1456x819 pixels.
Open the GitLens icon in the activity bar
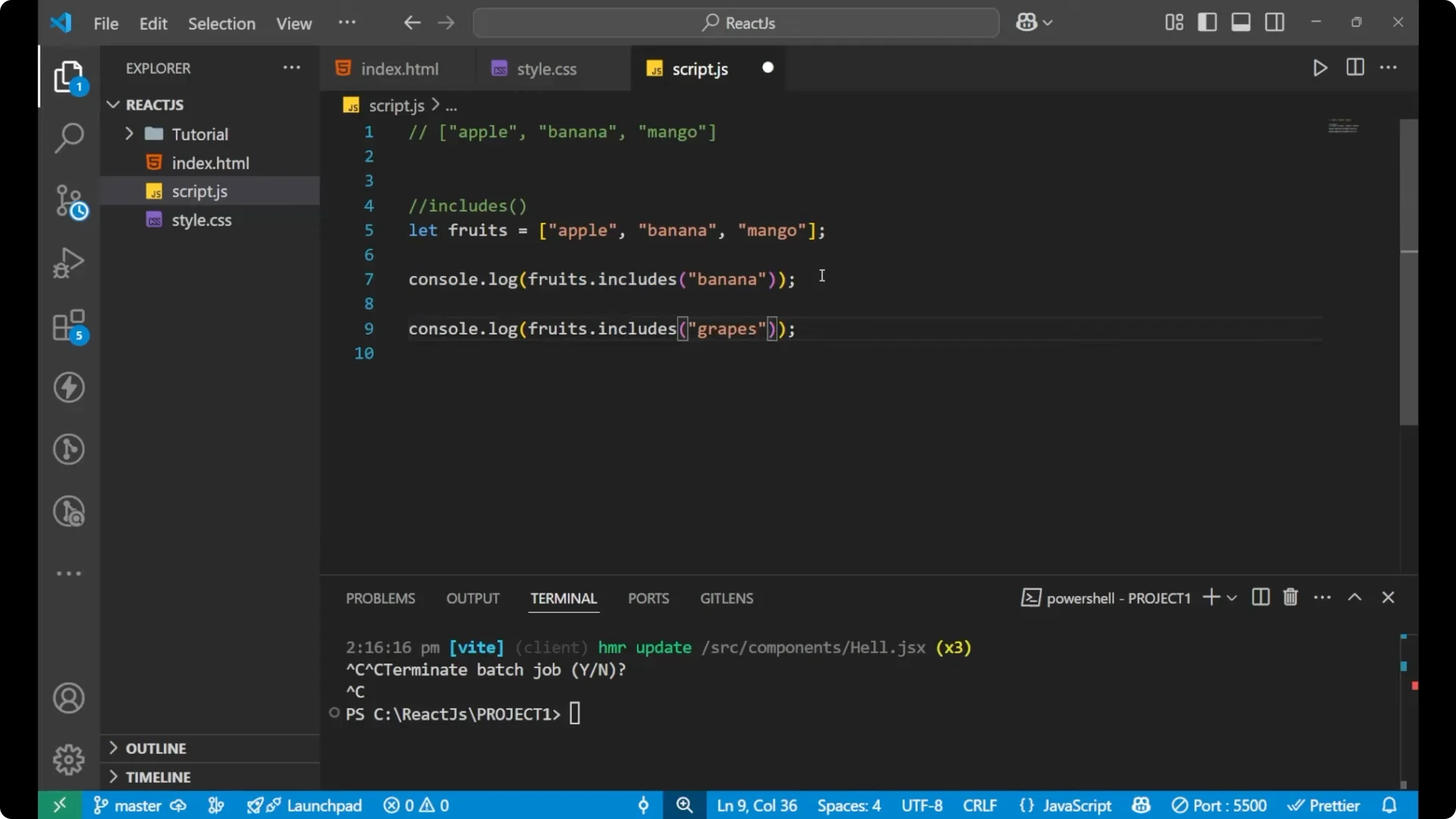click(69, 449)
